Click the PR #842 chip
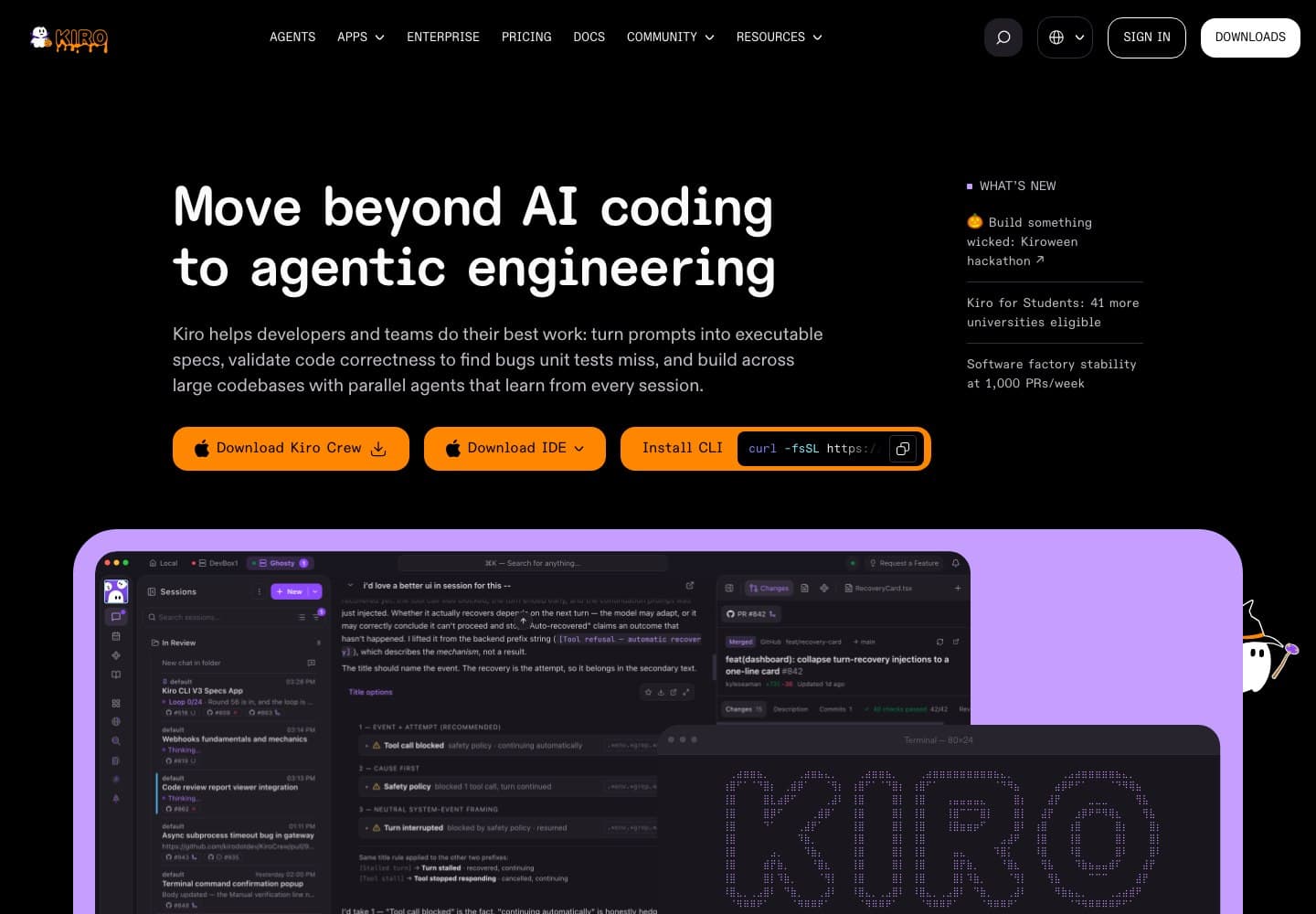 pyautogui.click(x=750, y=614)
